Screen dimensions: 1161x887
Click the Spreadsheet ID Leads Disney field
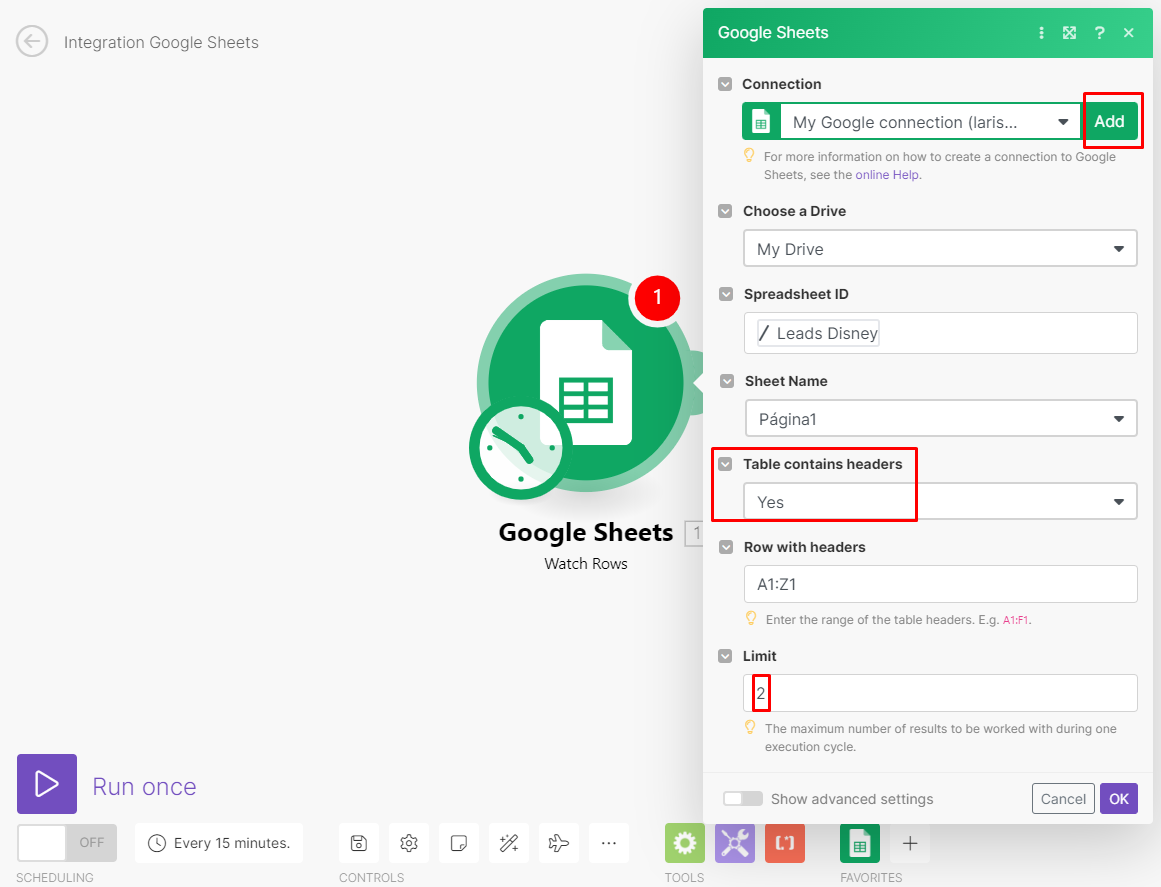coord(940,333)
